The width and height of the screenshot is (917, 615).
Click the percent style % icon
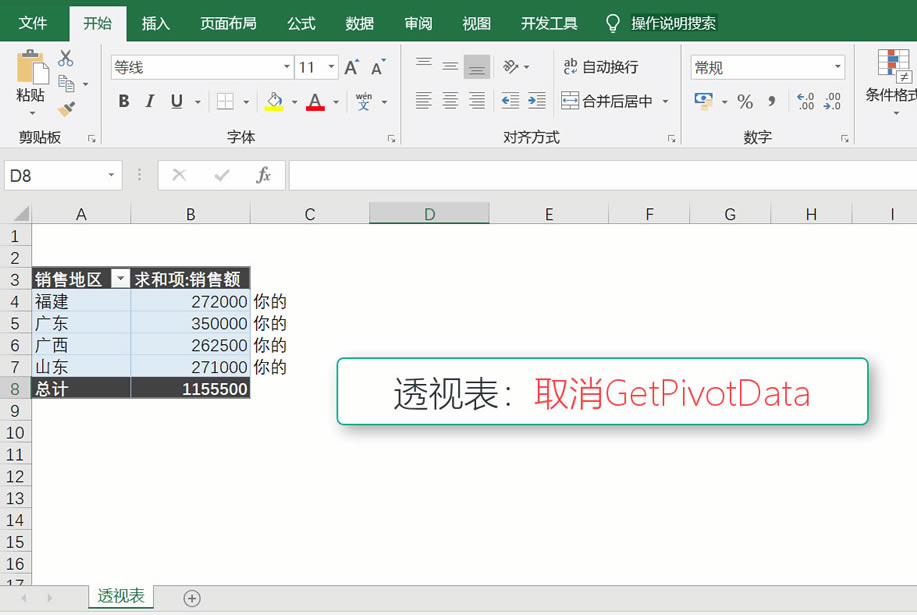click(x=745, y=100)
